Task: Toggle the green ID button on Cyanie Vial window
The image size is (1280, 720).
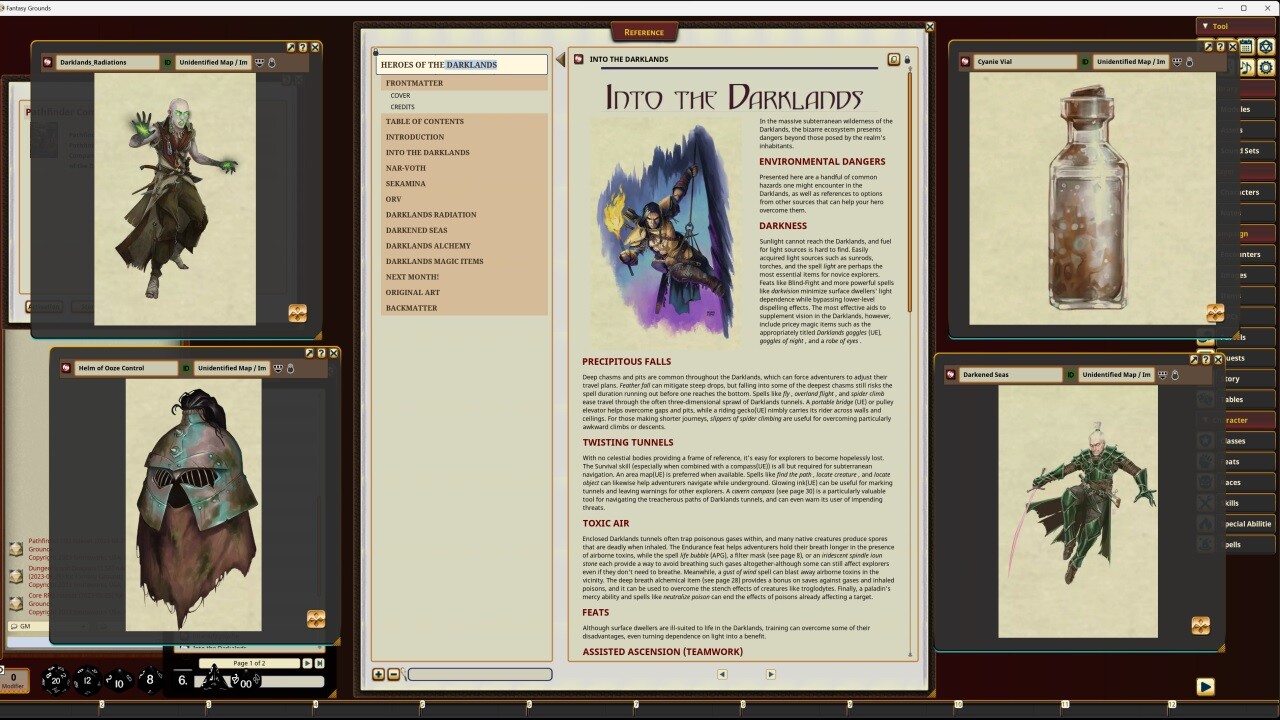Action: click(1083, 61)
